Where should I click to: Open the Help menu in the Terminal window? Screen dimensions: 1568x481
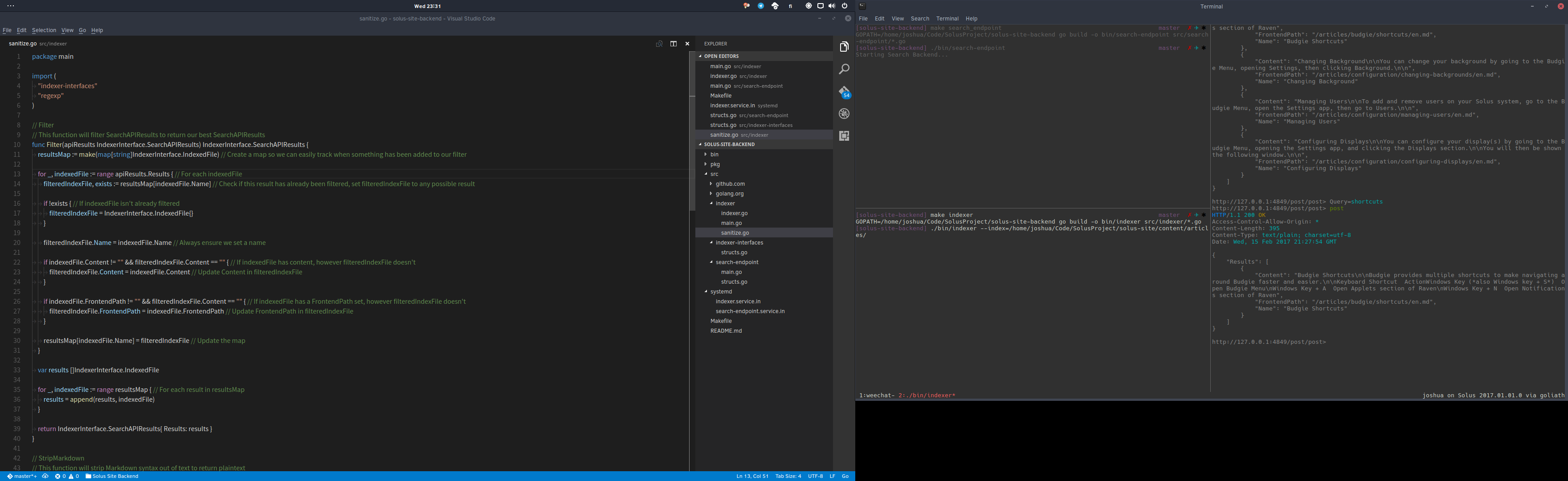972,19
